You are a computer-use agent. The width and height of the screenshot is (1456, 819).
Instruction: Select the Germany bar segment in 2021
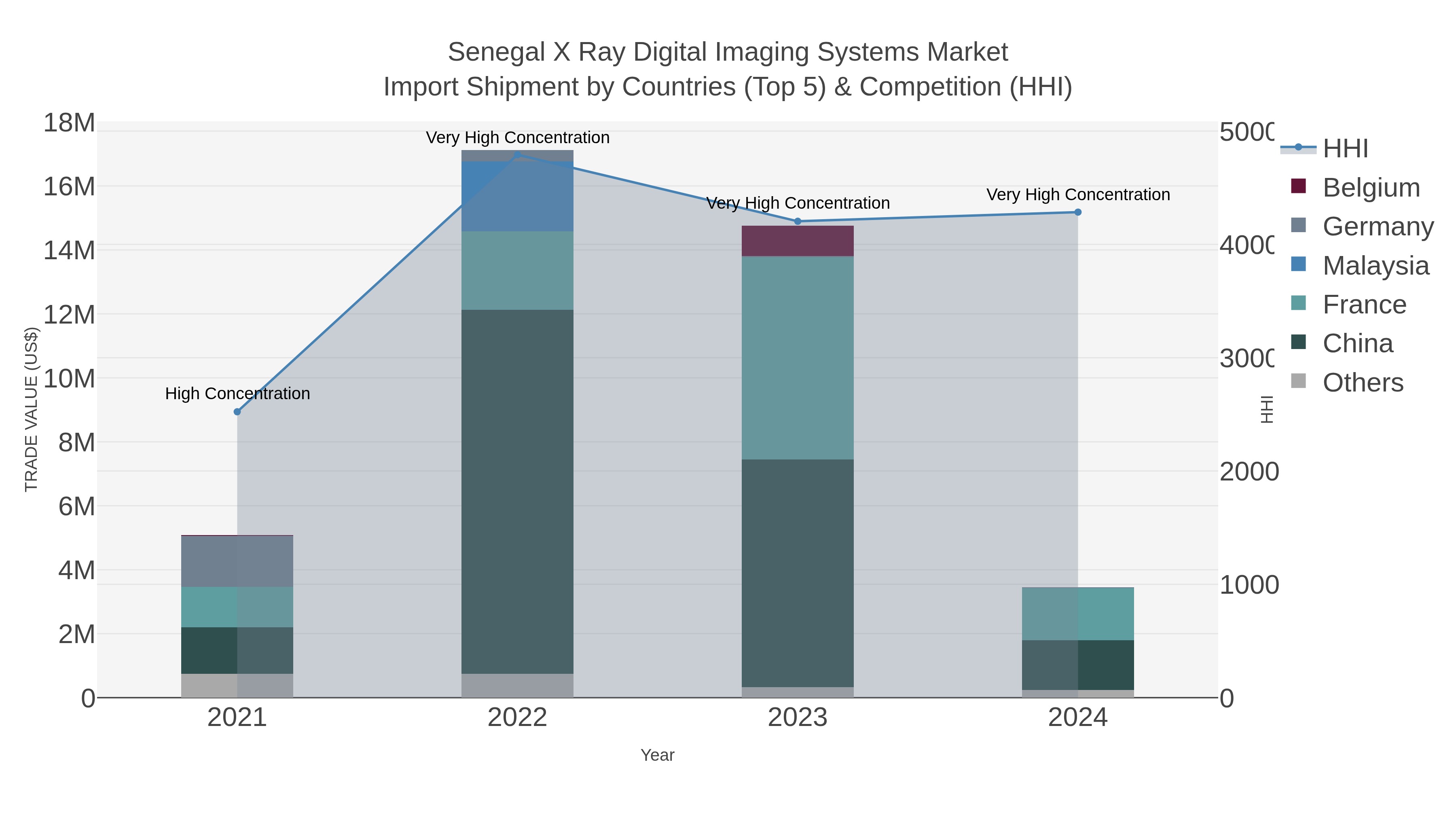pyautogui.click(x=237, y=561)
